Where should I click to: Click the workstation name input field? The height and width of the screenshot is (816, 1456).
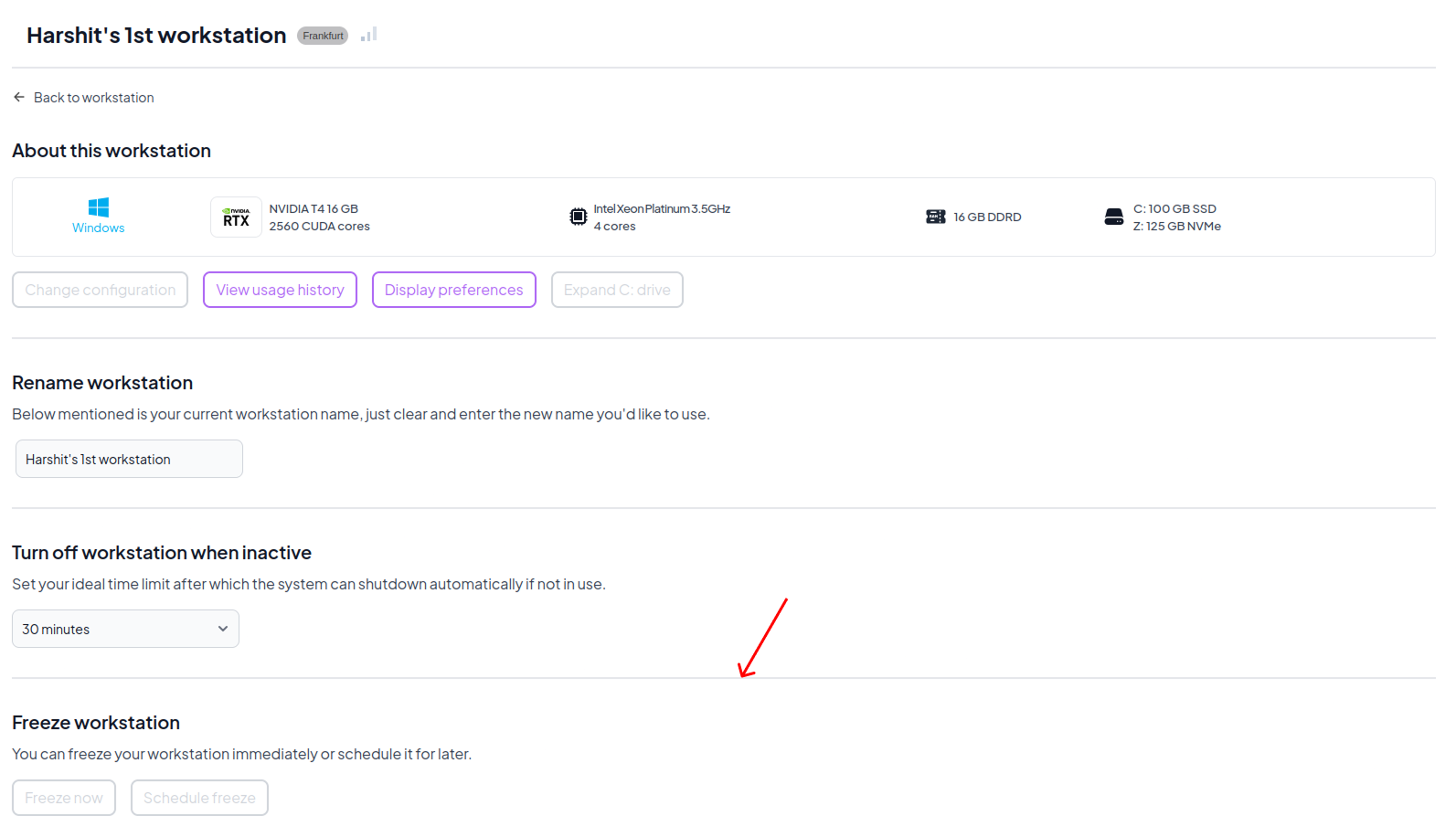pos(129,459)
